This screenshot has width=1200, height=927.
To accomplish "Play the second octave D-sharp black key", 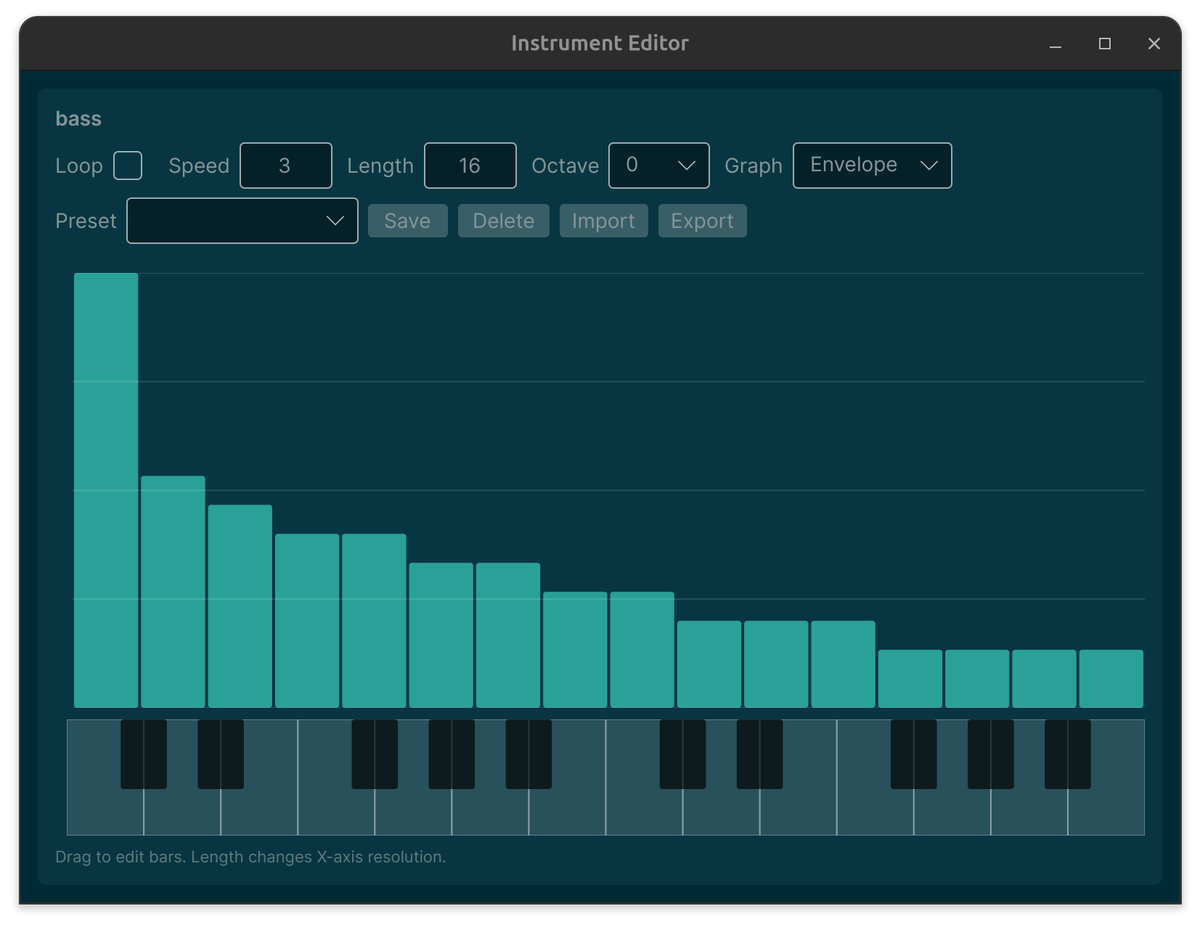I will (x=760, y=754).
